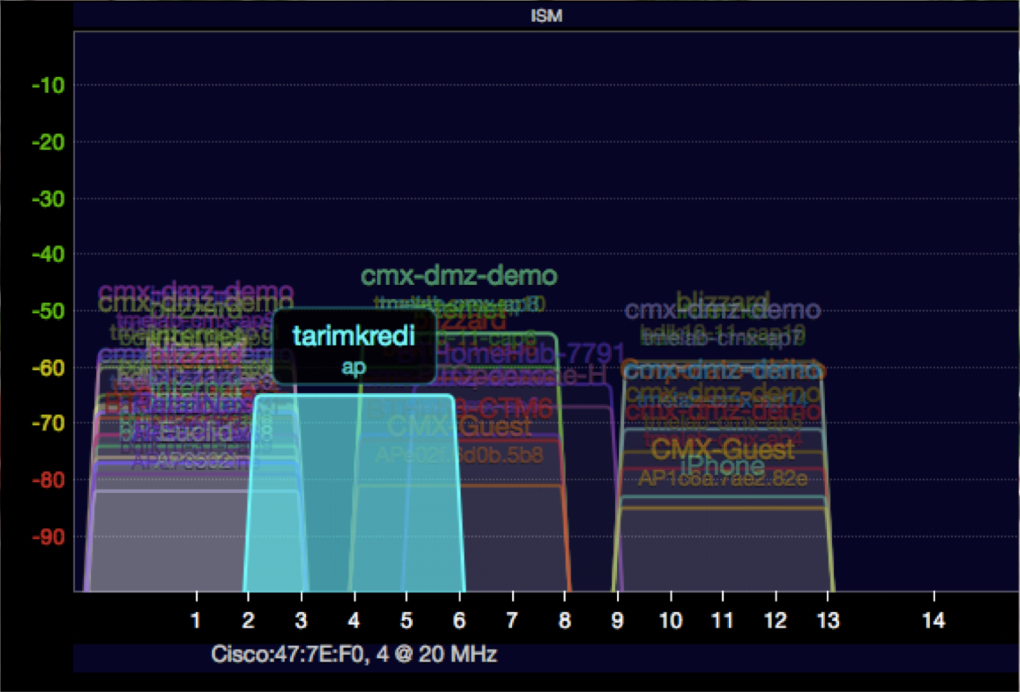Select channel 10 on the axis
The height and width of the screenshot is (692, 1020).
tap(671, 620)
